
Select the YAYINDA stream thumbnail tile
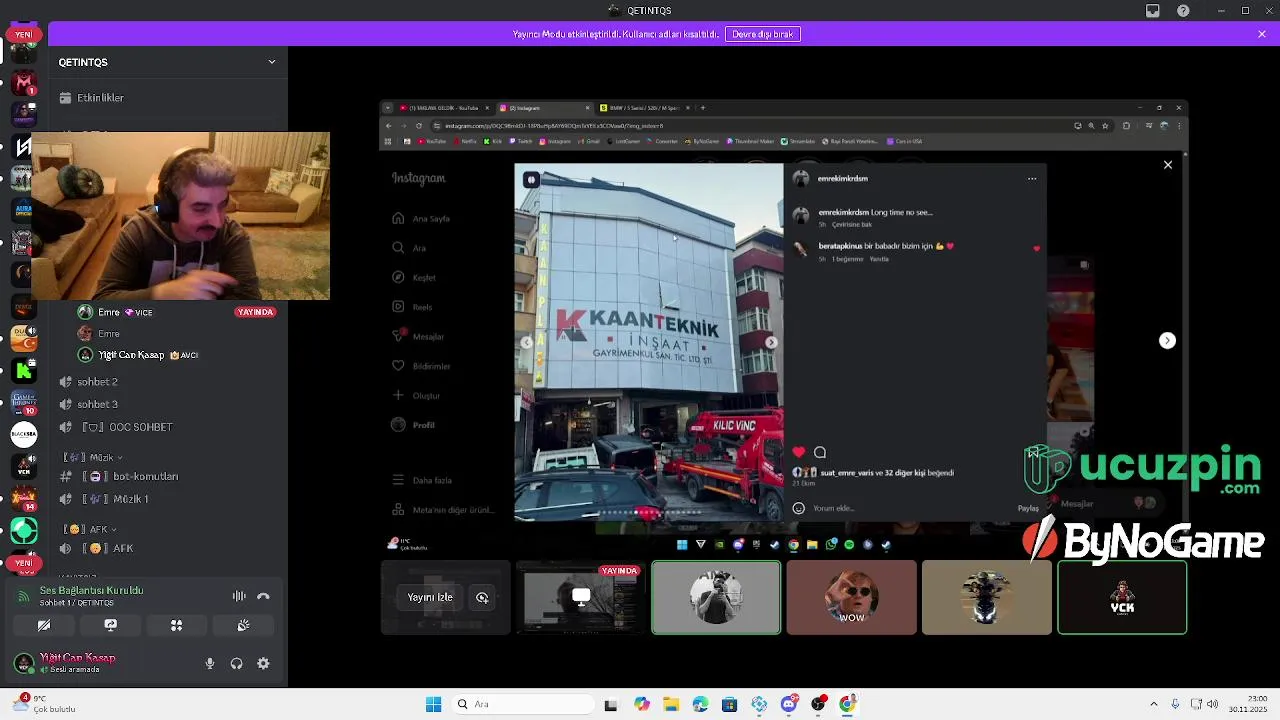click(581, 598)
